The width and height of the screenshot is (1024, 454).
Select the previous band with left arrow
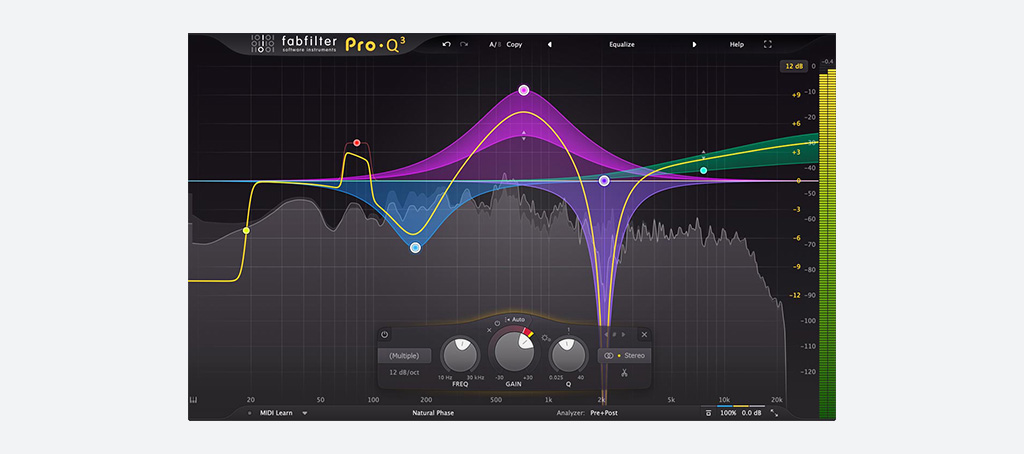click(x=605, y=334)
